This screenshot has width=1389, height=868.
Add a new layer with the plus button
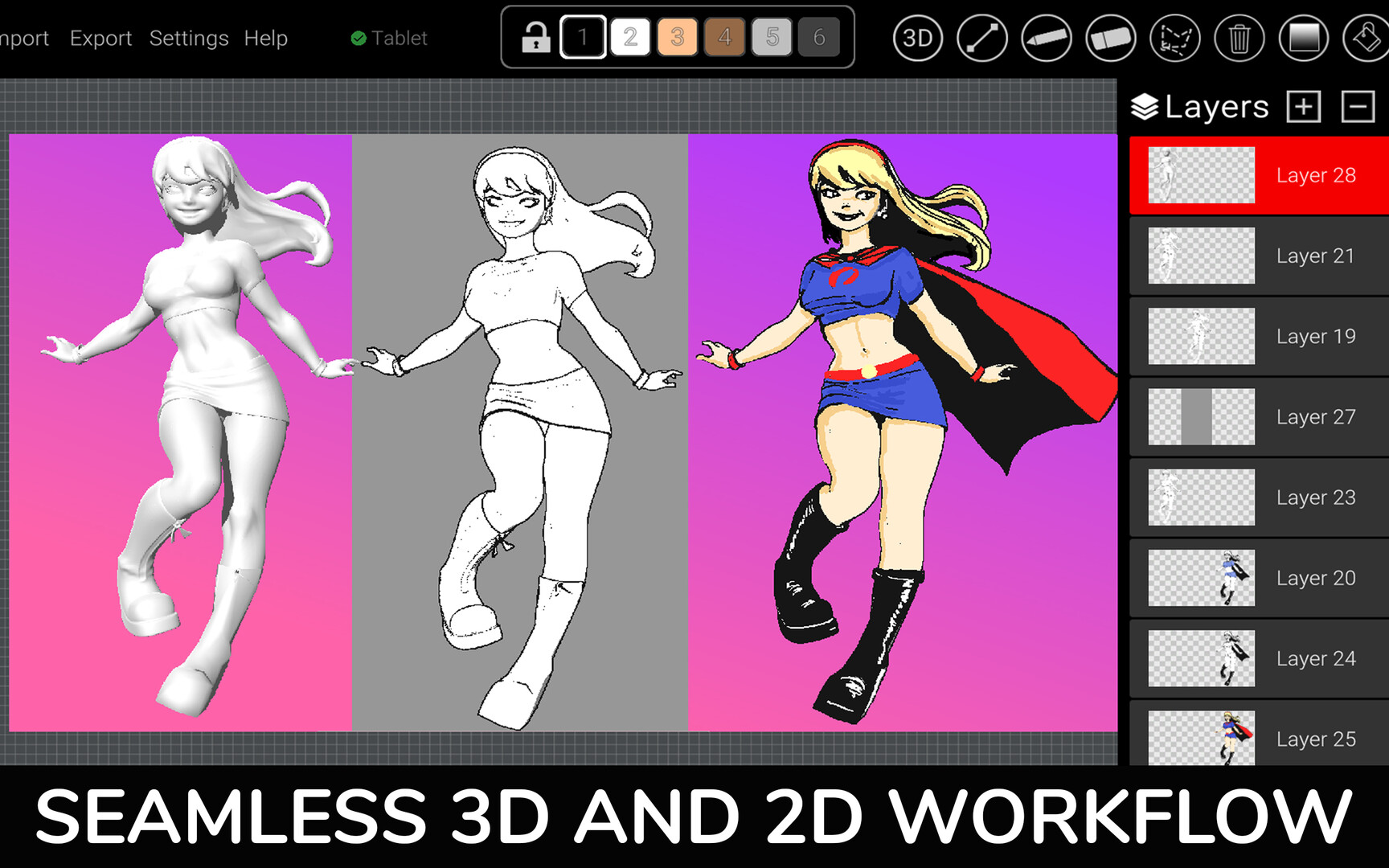pyautogui.click(x=1304, y=105)
